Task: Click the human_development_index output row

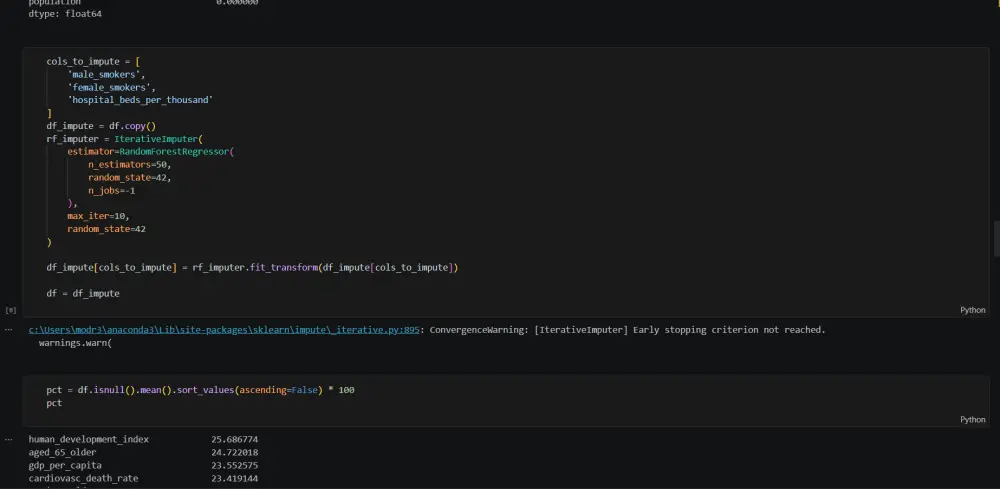Action: tap(143, 439)
